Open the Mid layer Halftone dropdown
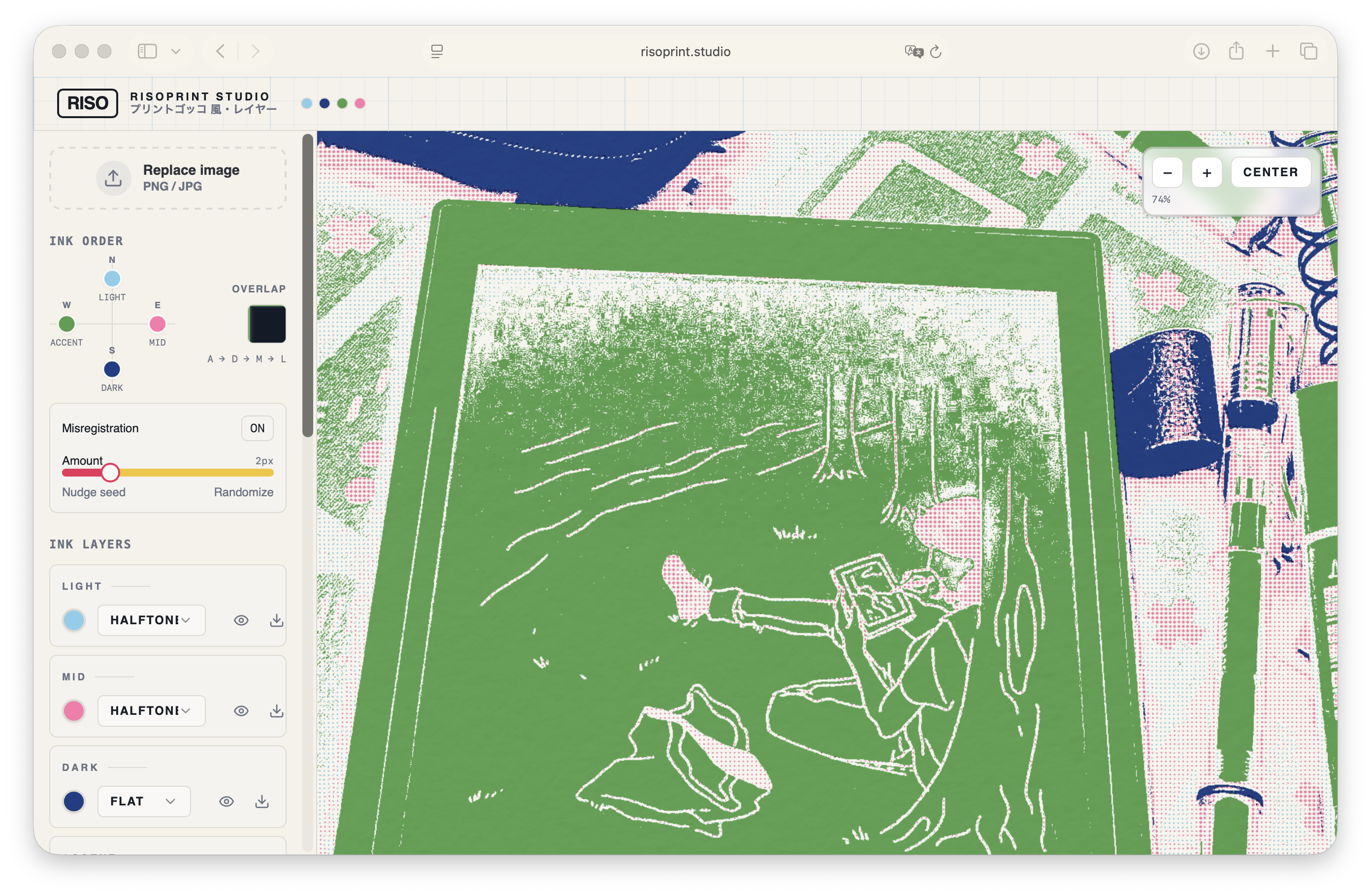The width and height of the screenshot is (1371, 896). pyautogui.click(x=152, y=710)
